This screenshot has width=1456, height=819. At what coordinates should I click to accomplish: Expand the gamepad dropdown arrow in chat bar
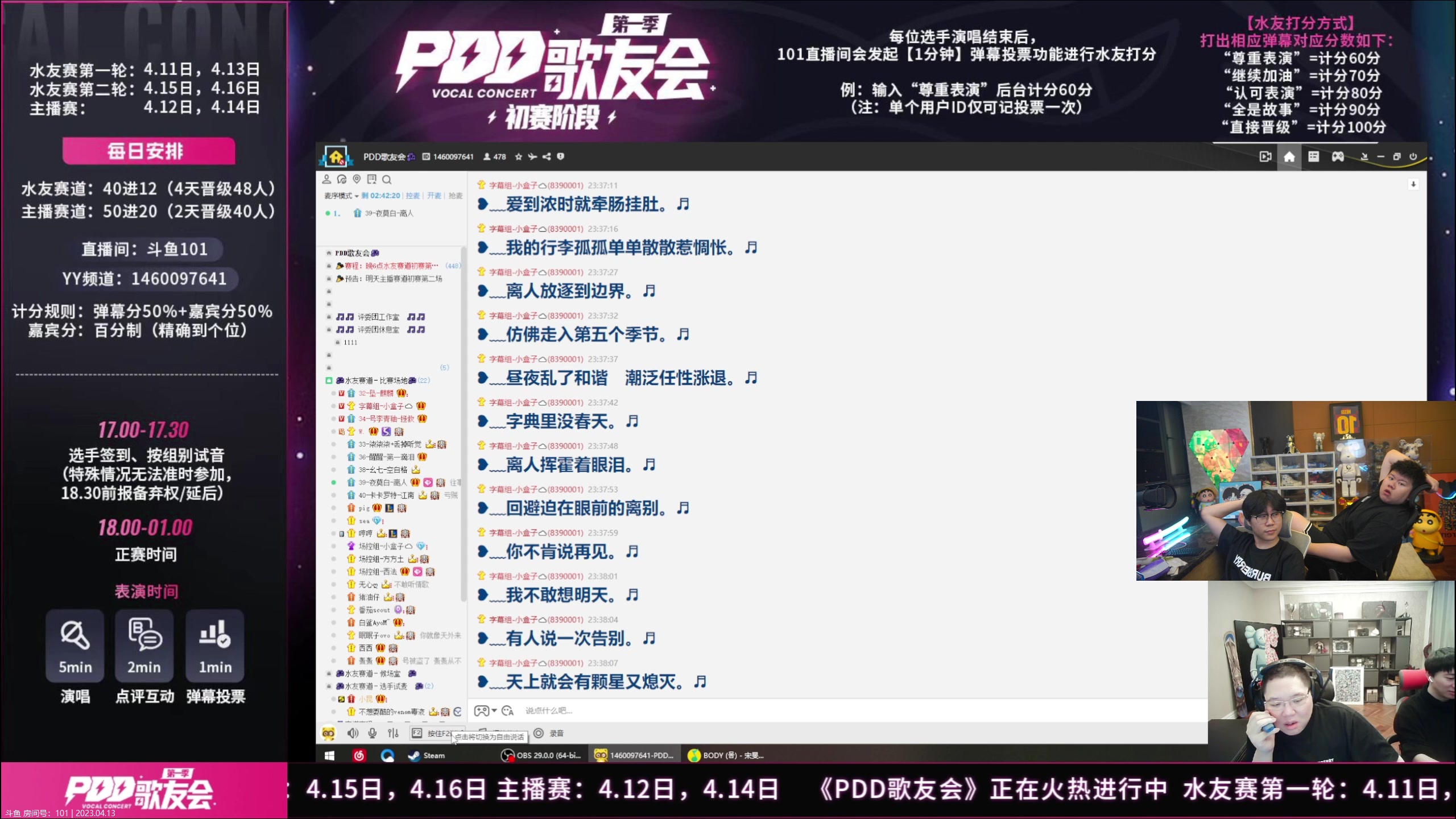(494, 711)
